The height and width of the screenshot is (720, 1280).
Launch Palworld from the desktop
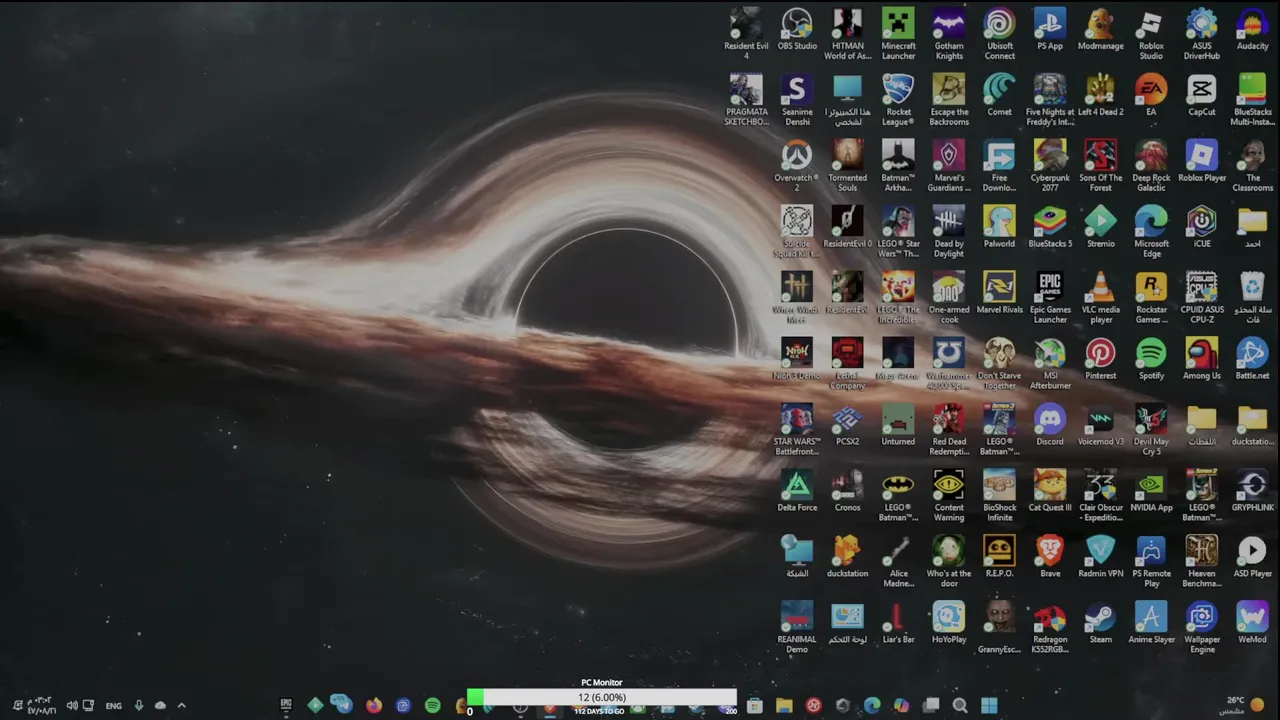click(x=999, y=227)
